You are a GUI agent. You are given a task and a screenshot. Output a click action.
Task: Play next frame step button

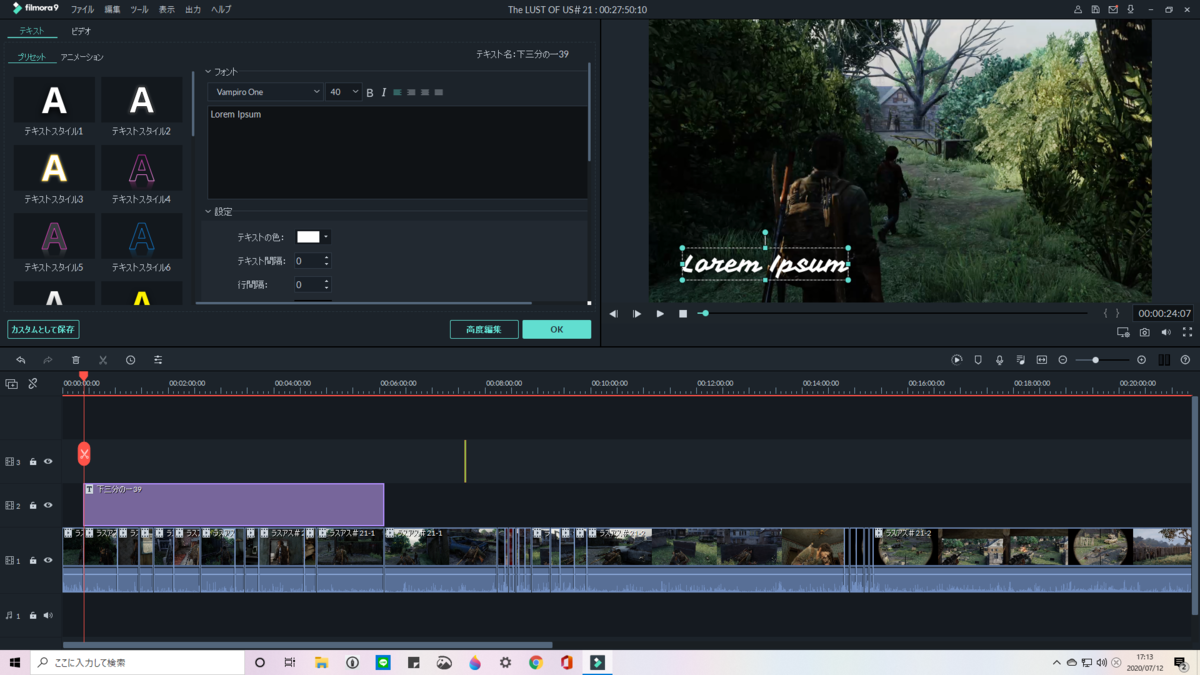pyautogui.click(x=637, y=314)
